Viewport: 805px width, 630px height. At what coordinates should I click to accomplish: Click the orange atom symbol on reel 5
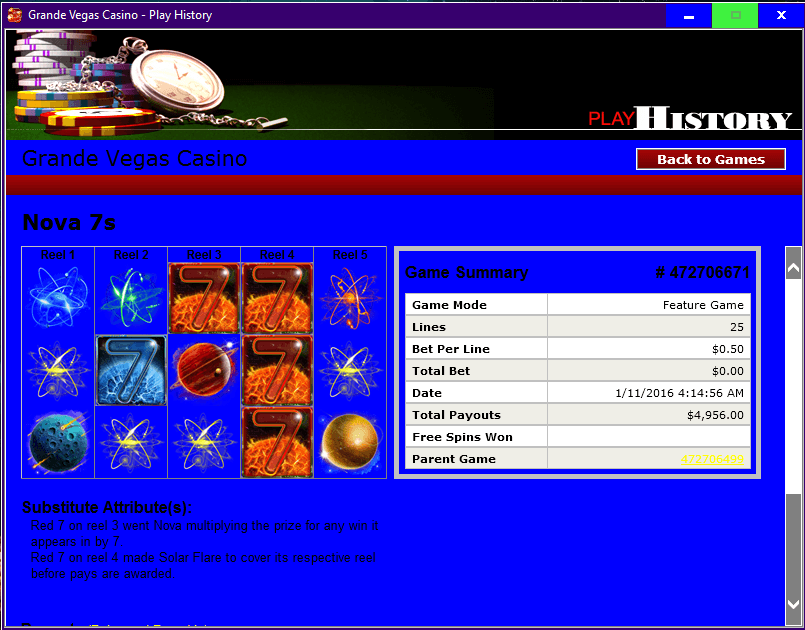pos(350,299)
